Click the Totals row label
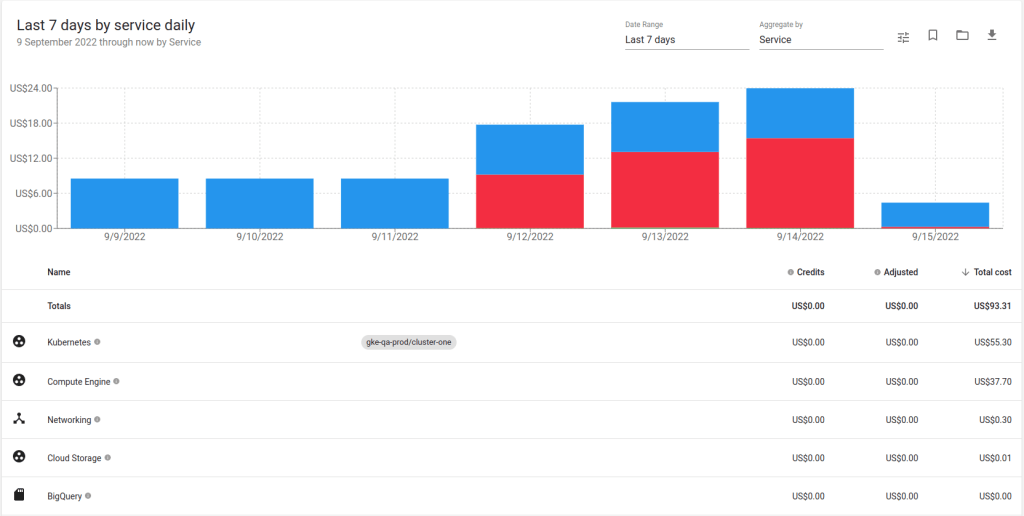This screenshot has width=1024, height=516. click(59, 306)
